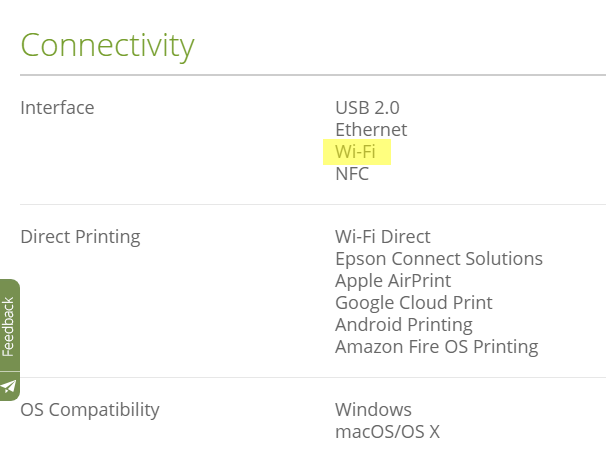Click the Apple AirPrint entry
The image size is (606, 455).
(x=392, y=281)
